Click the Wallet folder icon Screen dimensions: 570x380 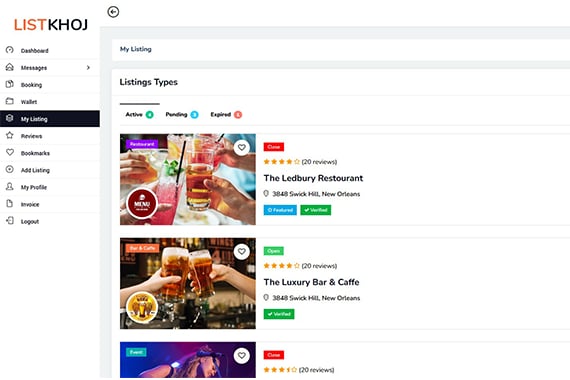[x=10, y=101]
